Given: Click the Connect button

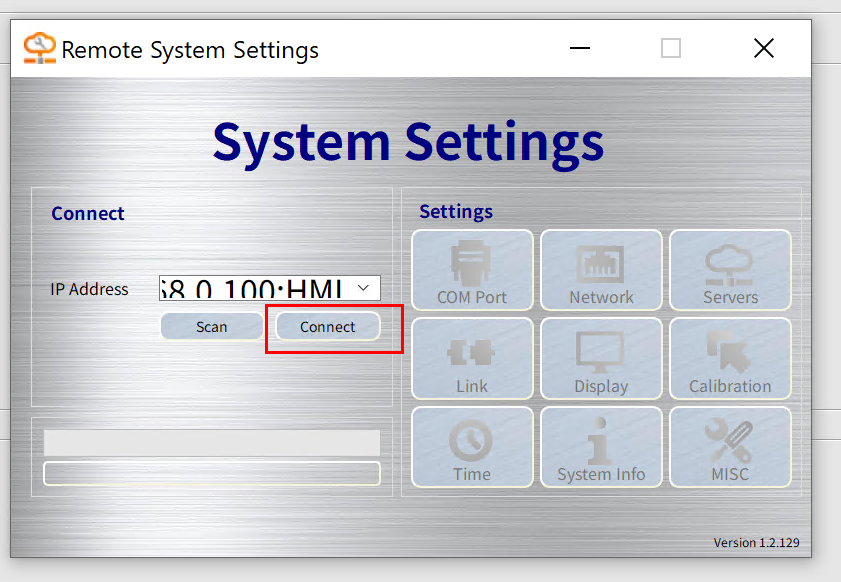Looking at the screenshot, I should pos(328,327).
